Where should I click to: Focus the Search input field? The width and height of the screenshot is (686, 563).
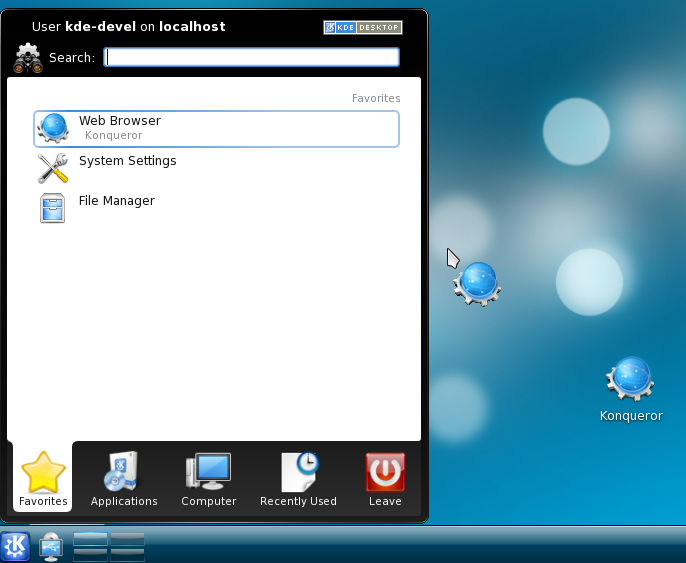[252, 57]
